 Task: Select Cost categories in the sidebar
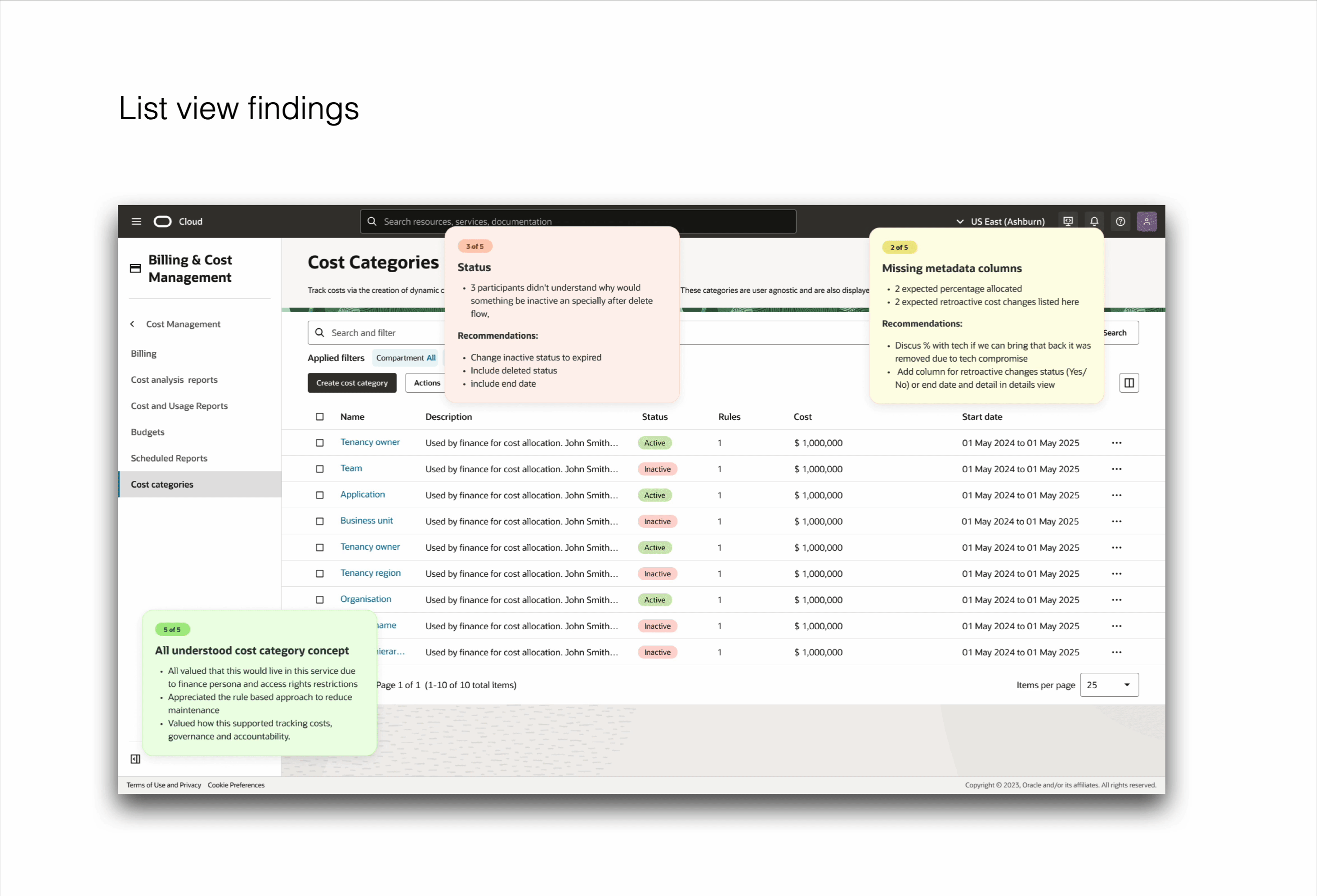click(x=199, y=484)
